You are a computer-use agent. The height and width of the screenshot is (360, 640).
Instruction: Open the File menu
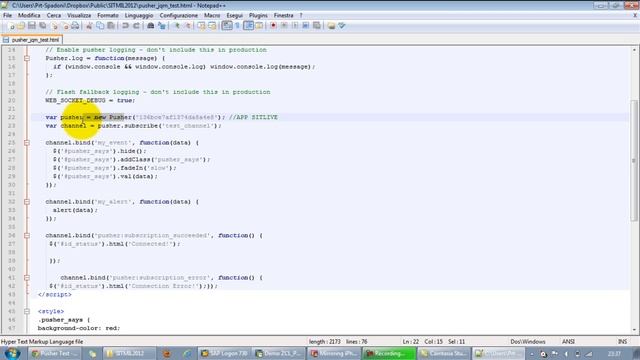coord(7,16)
